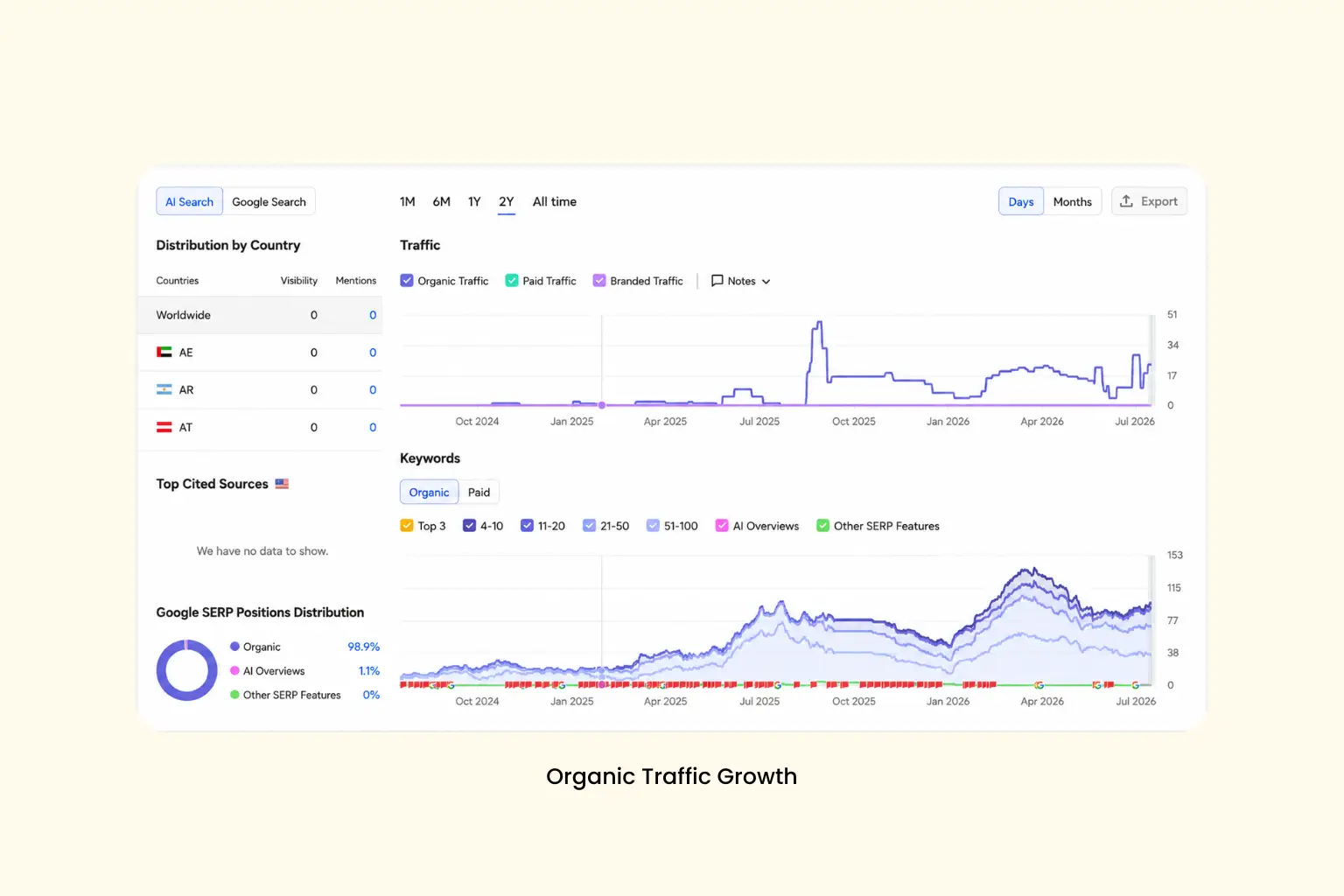Image resolution: width=1344 pixels, height=896 pixels.
Task: Click the Organic purple legend dot
Action: 234,647
